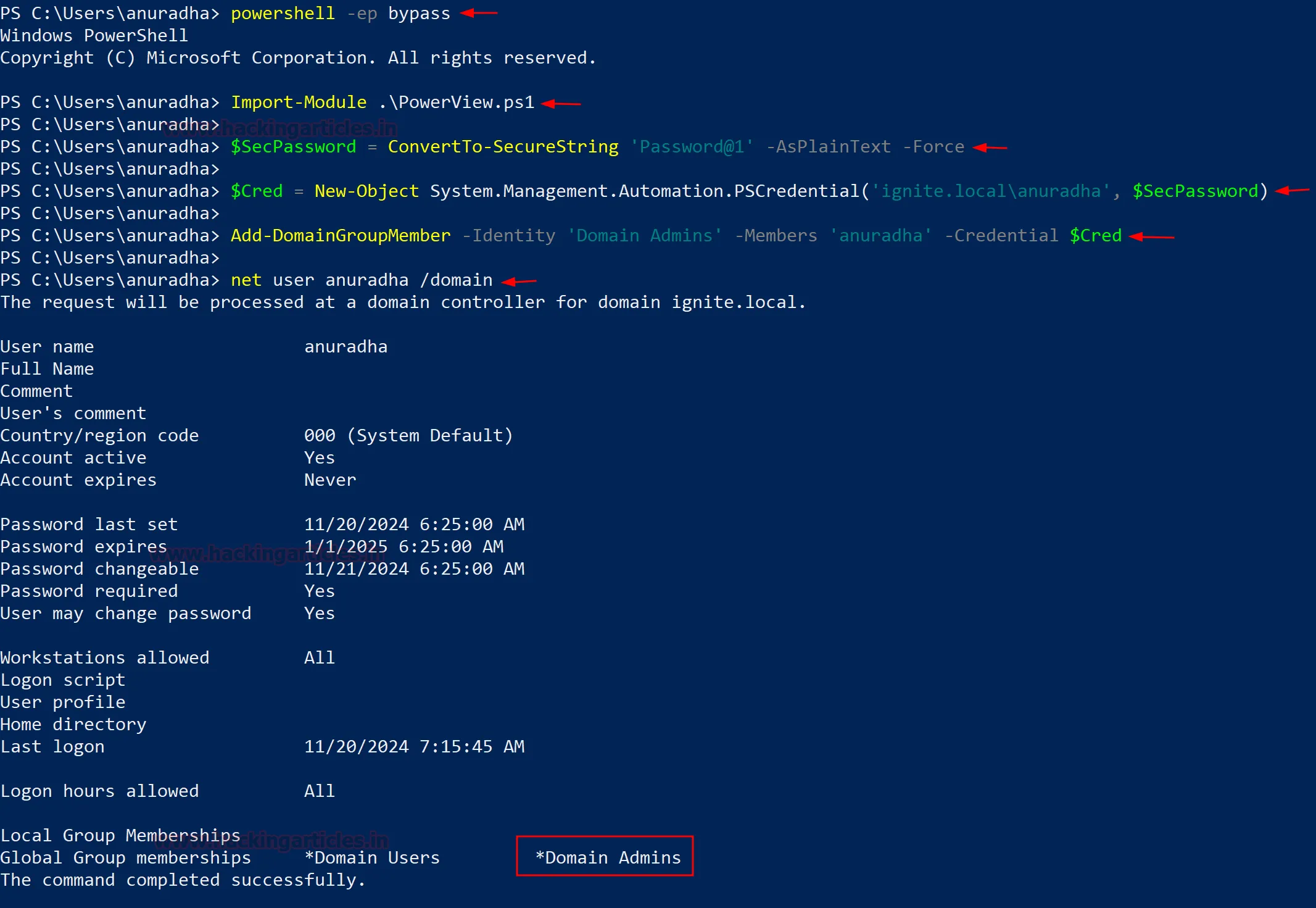Select the Last logon date value

coord(415,746)
